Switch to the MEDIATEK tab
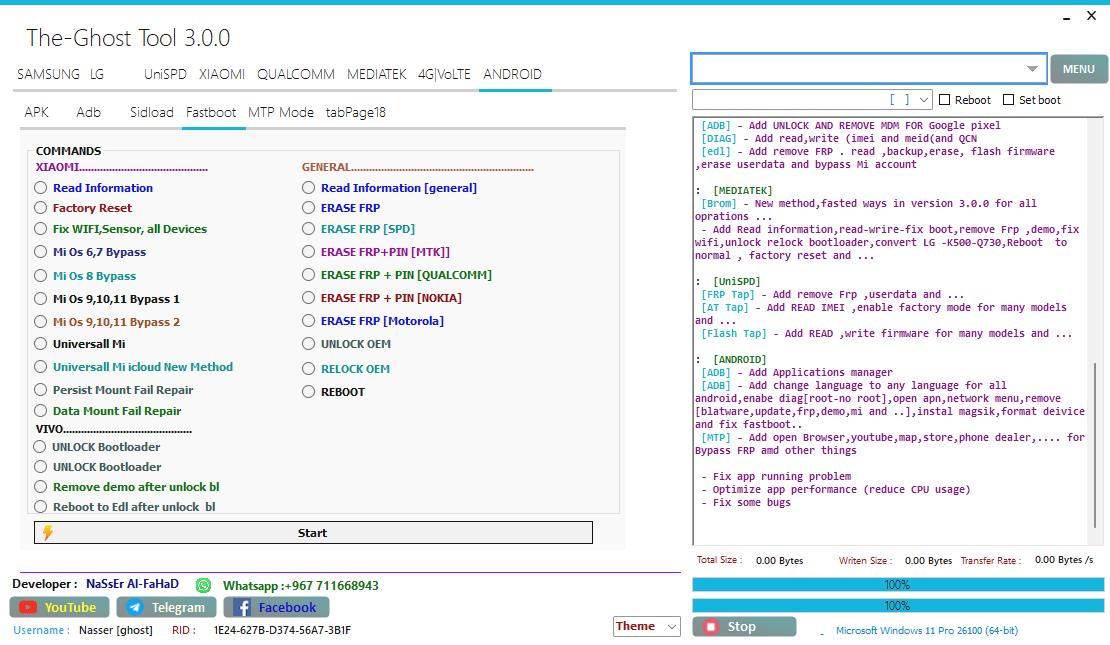The image size is (1110, 645). tap(377, 74)
